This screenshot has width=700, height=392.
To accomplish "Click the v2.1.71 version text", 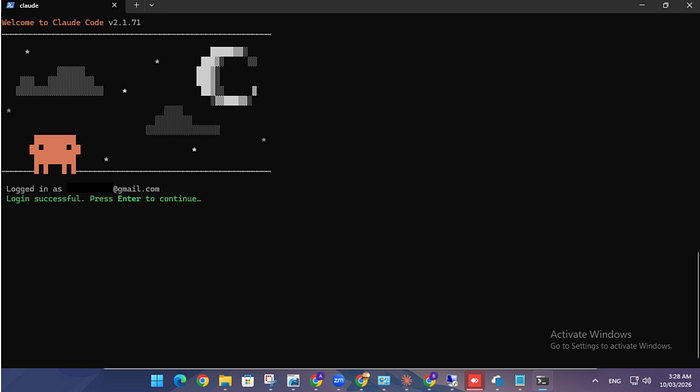I will (x=124, y=22).
